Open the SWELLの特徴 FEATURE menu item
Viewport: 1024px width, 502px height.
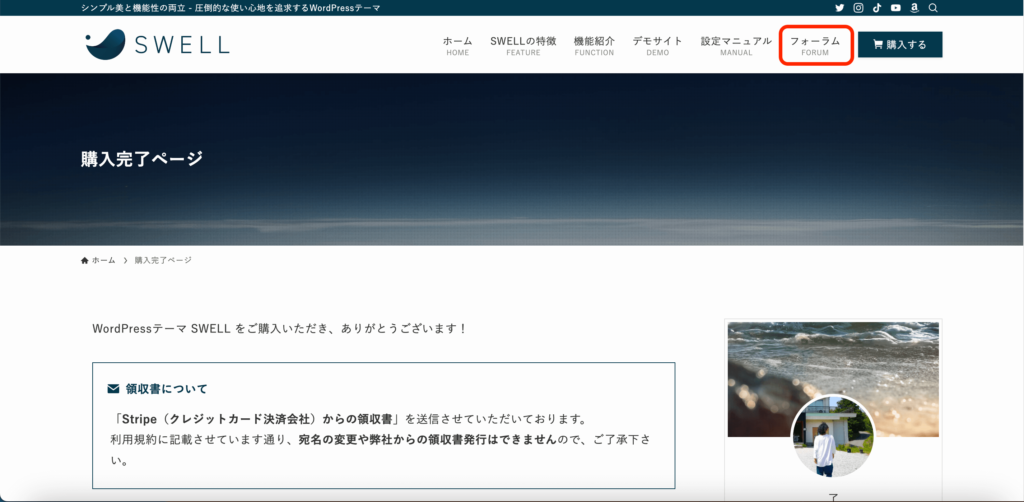click(x=523, y=46)
